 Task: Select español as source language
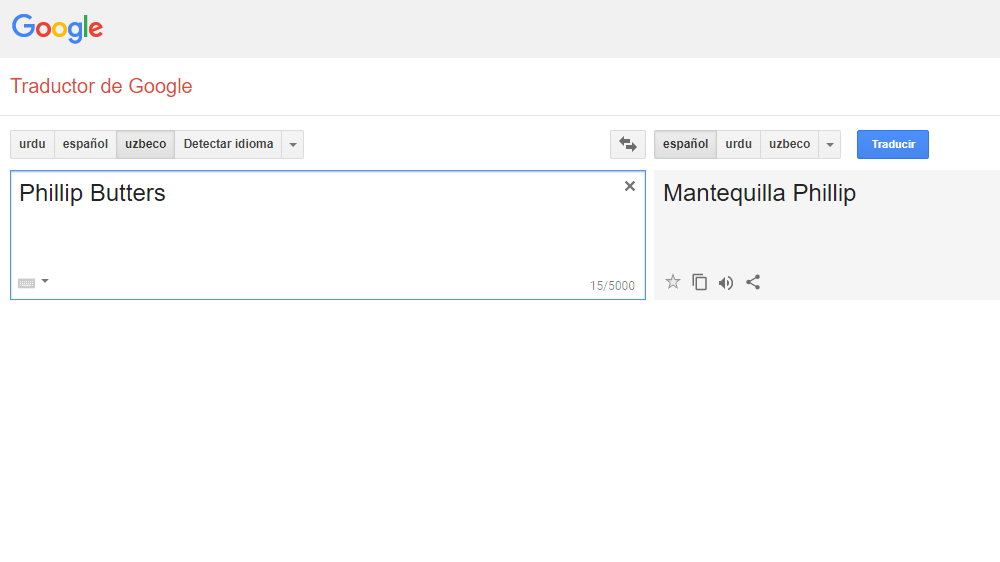[x=85, y=144]
